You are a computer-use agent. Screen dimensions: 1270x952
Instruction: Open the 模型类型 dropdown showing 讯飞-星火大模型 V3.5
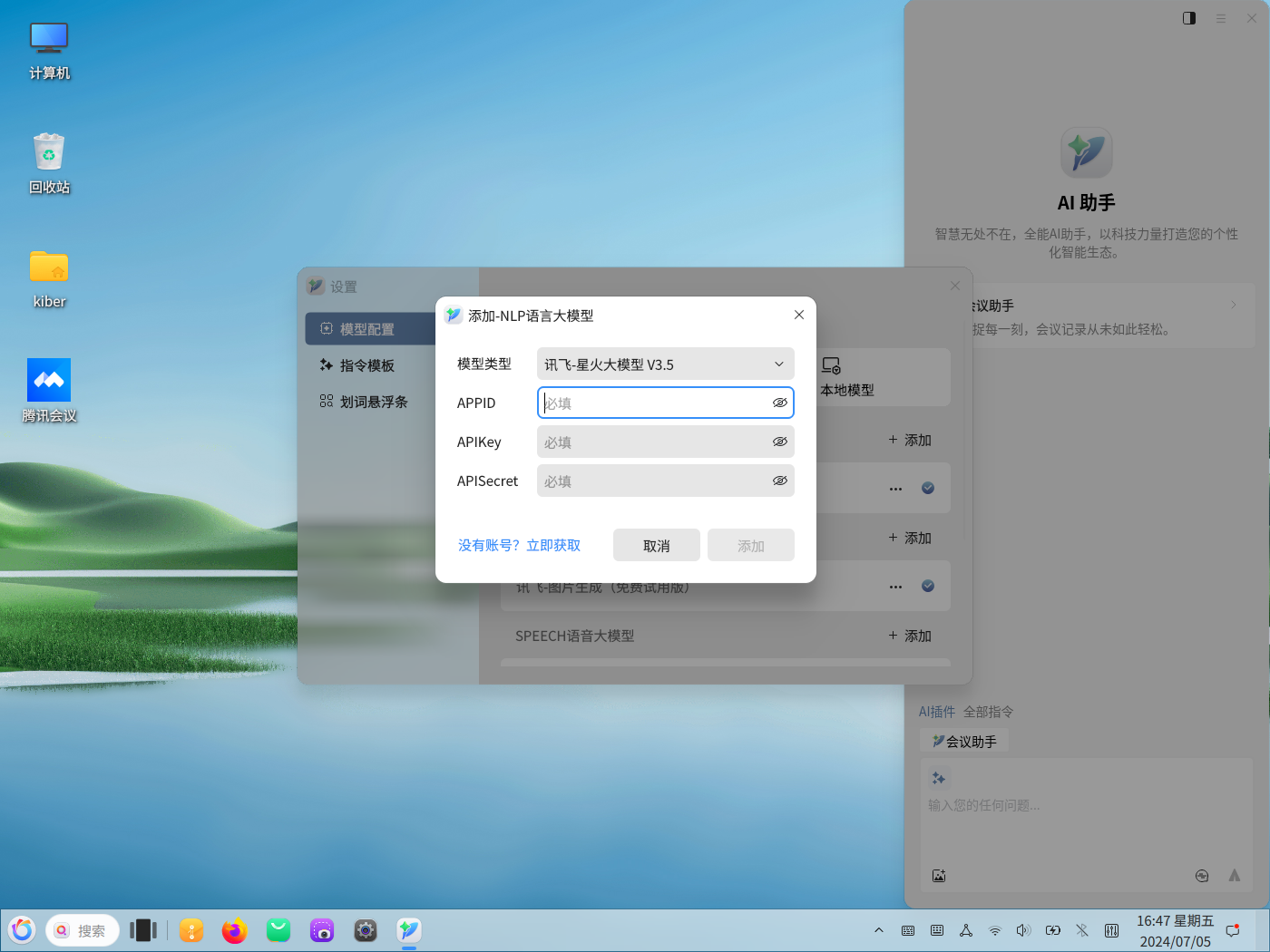click(x=666, y=364)
